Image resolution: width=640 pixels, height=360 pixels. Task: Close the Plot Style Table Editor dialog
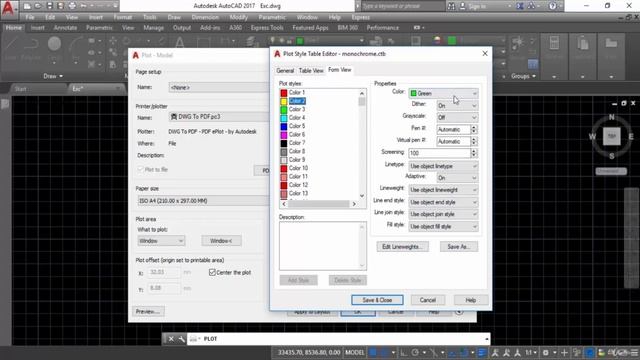(x=485, y=53)
